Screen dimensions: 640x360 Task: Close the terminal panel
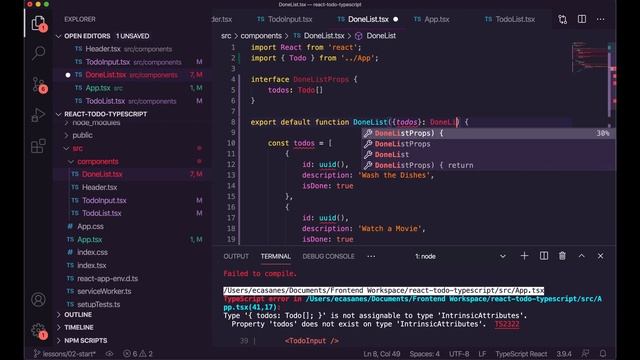click(600, 256)
